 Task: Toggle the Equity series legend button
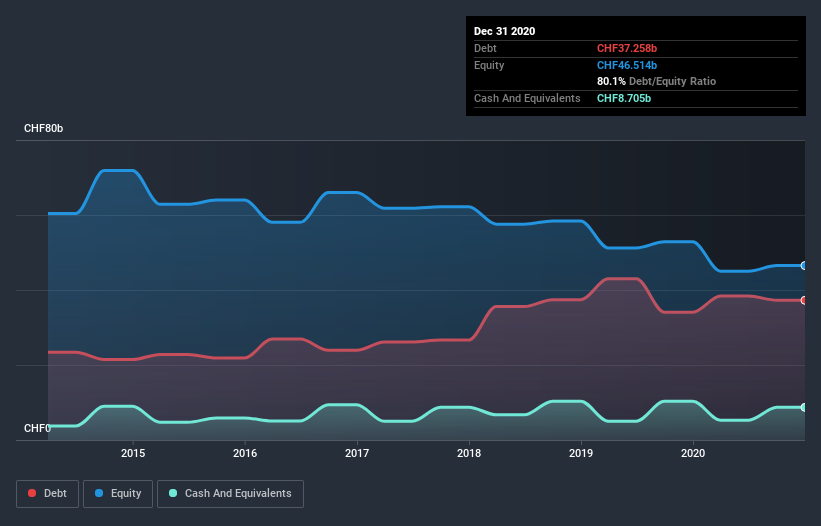click(118, 494)
